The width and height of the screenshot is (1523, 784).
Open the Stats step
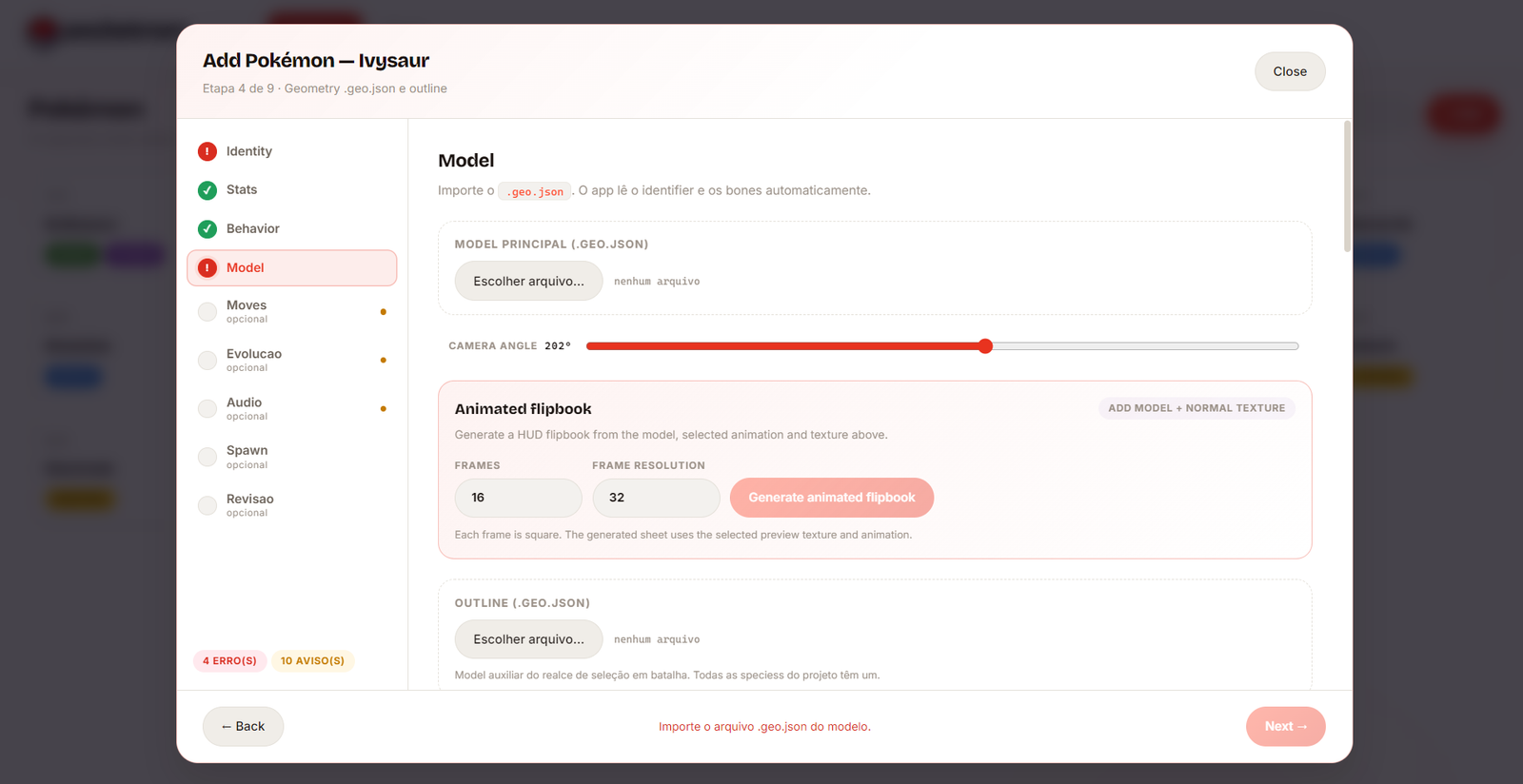point(292,190)
